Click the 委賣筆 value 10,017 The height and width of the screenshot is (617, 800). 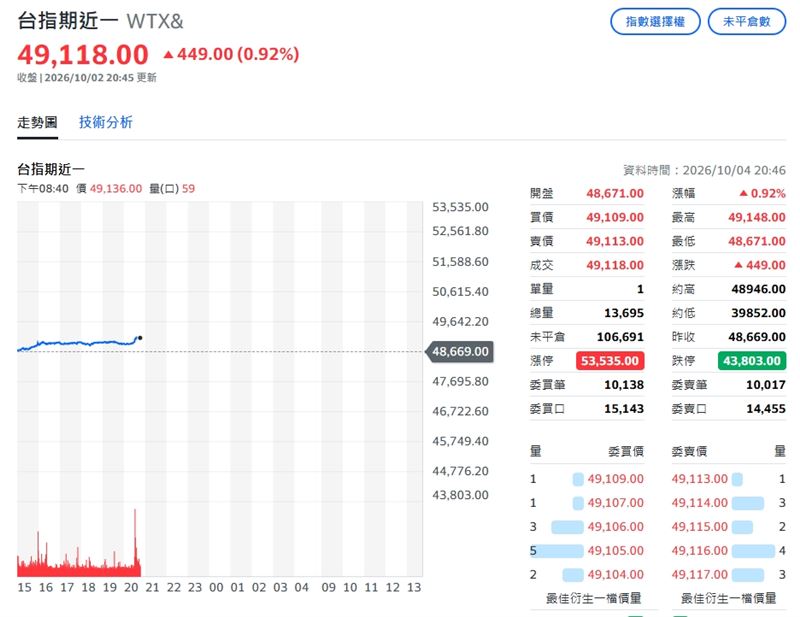click(x=766, y=385)
